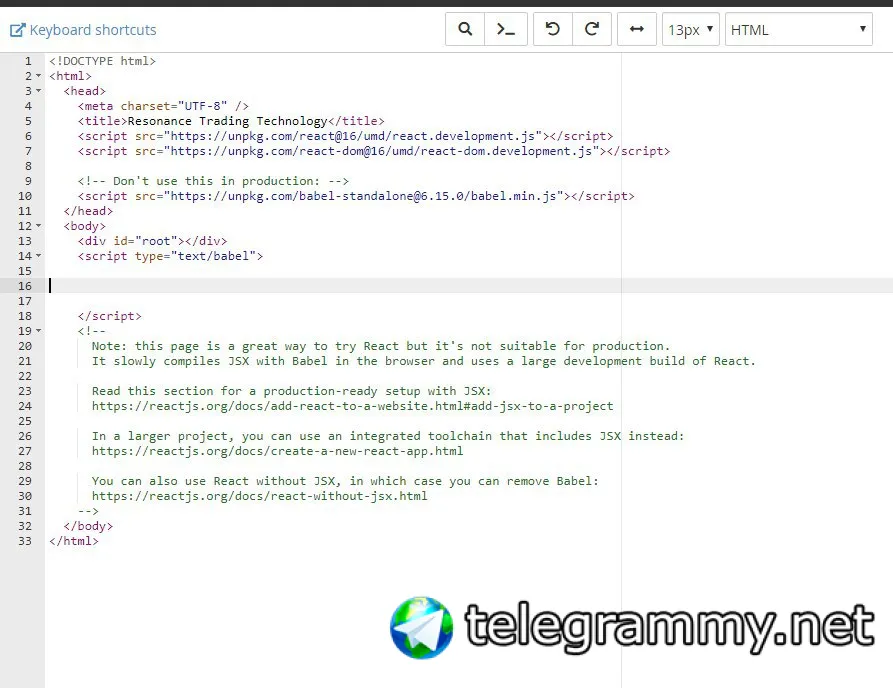
Task: Open the search magnifier tool
Action: tap(465, 29)
